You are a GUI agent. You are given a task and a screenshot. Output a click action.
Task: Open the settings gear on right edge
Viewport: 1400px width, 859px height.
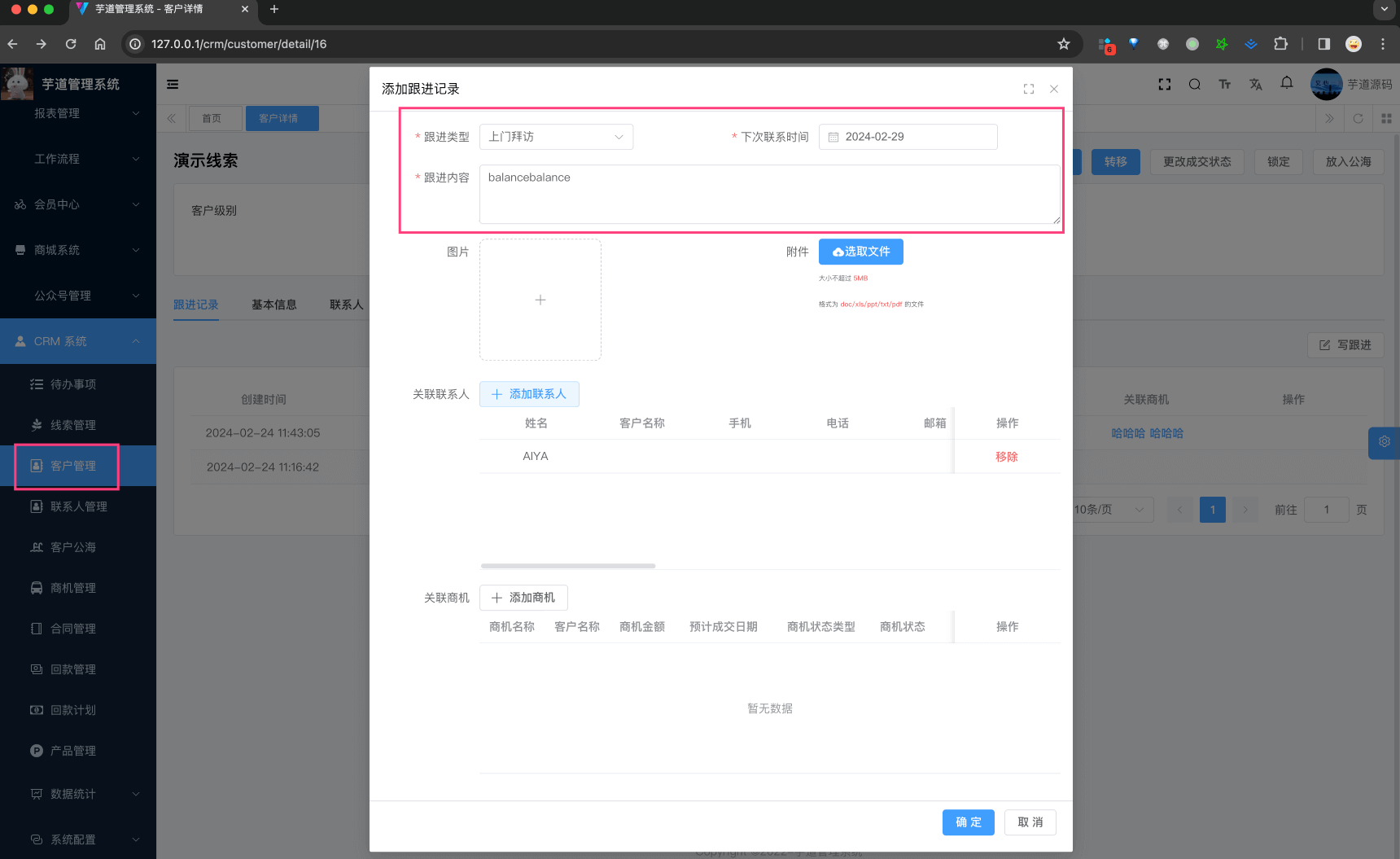[1384, 442]
